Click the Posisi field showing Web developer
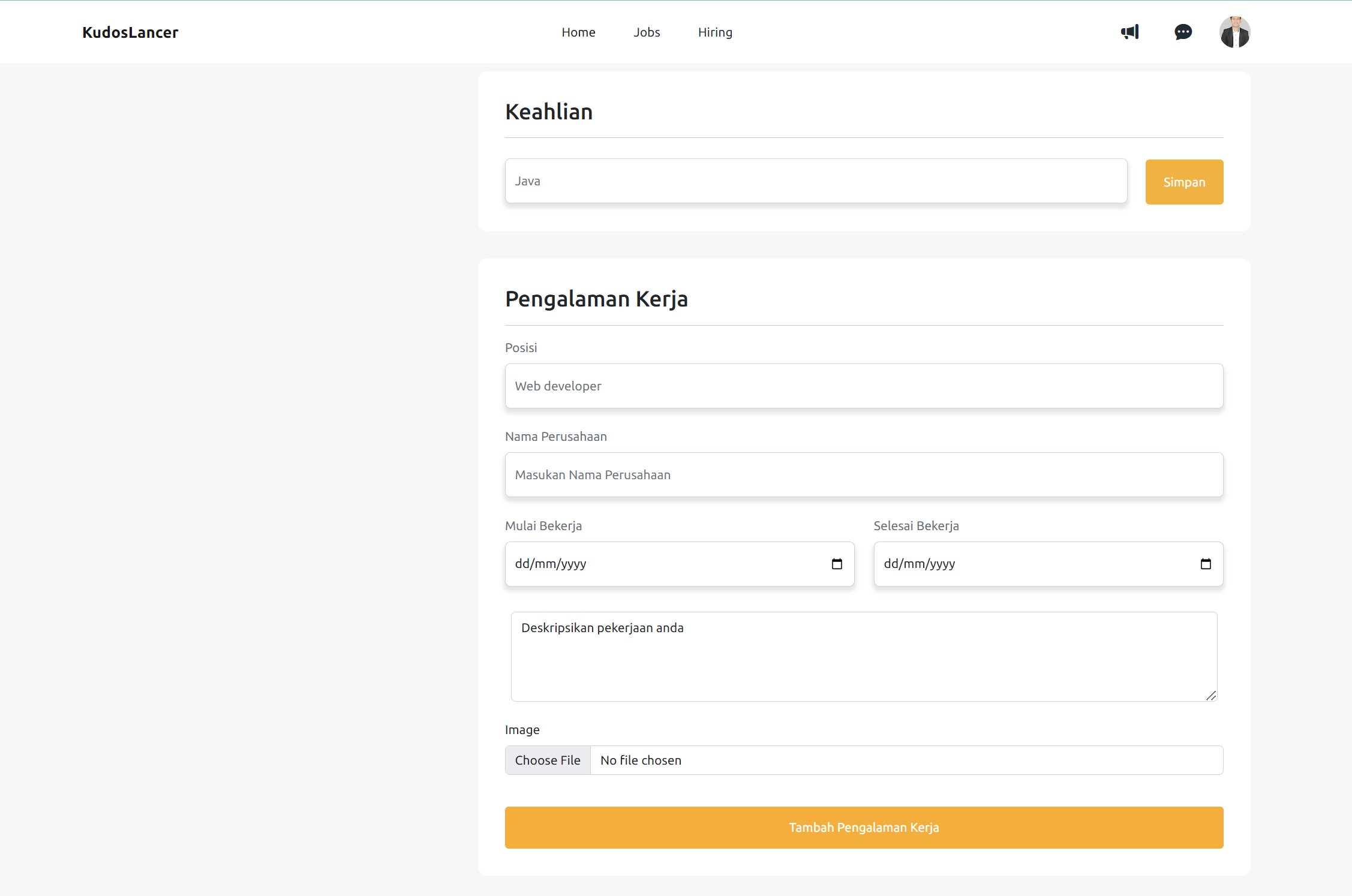Image resolution: width=1352 pixels, height=896 pixels. pyautogui.click(x=864, y=386)
